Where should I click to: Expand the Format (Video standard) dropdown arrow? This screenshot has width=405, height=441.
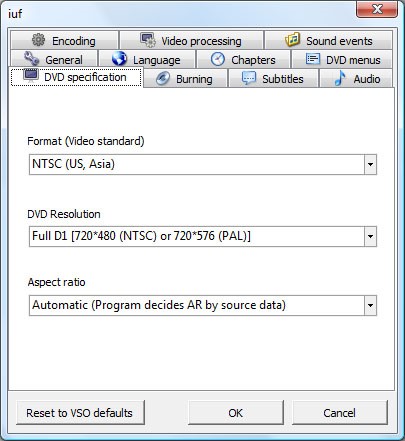[x=370, y=164]
